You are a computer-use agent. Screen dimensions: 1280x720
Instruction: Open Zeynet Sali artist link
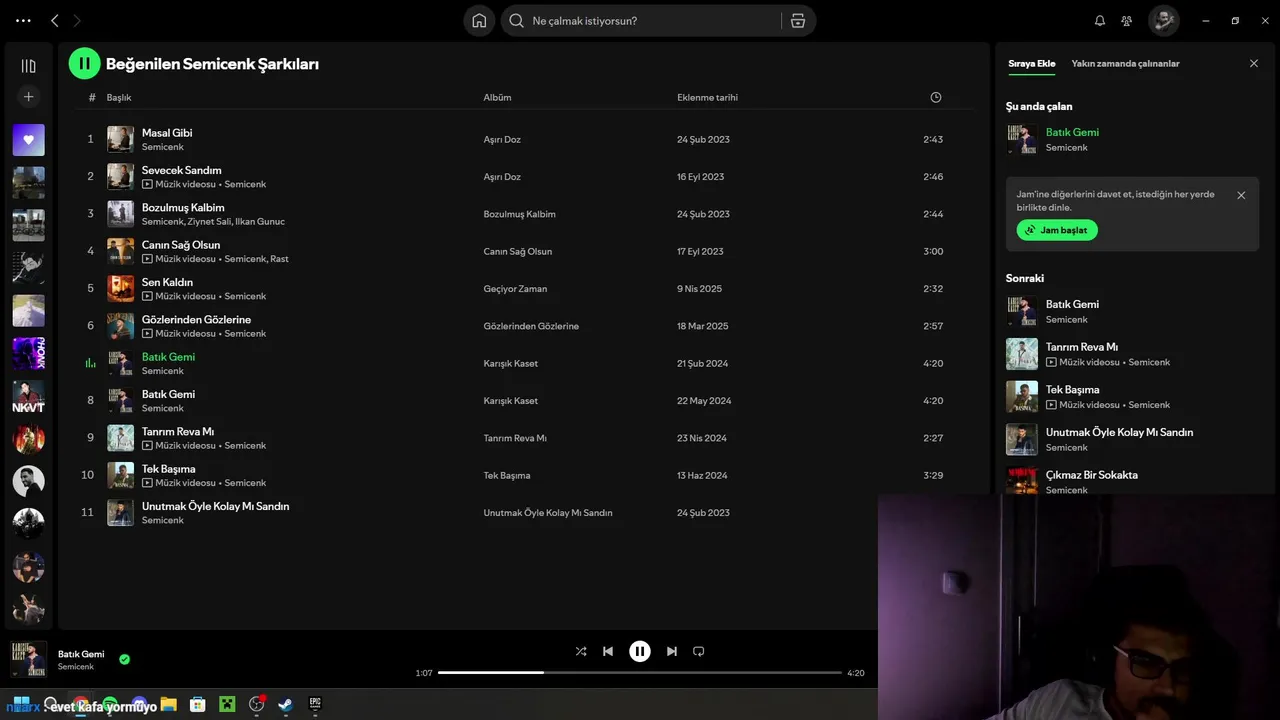(209, 222)
